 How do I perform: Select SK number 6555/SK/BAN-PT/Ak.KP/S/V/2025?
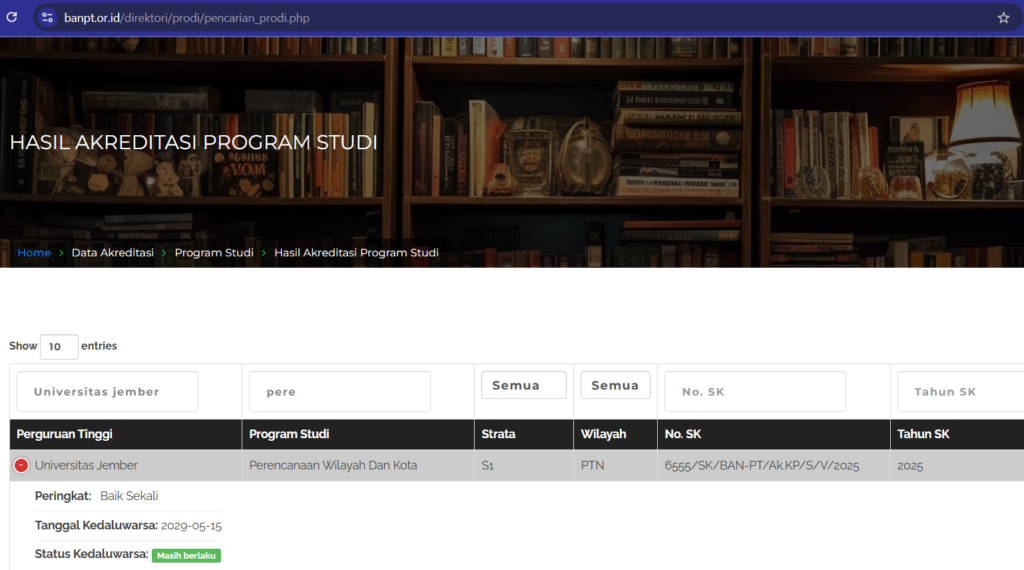[x=761, y=466]
